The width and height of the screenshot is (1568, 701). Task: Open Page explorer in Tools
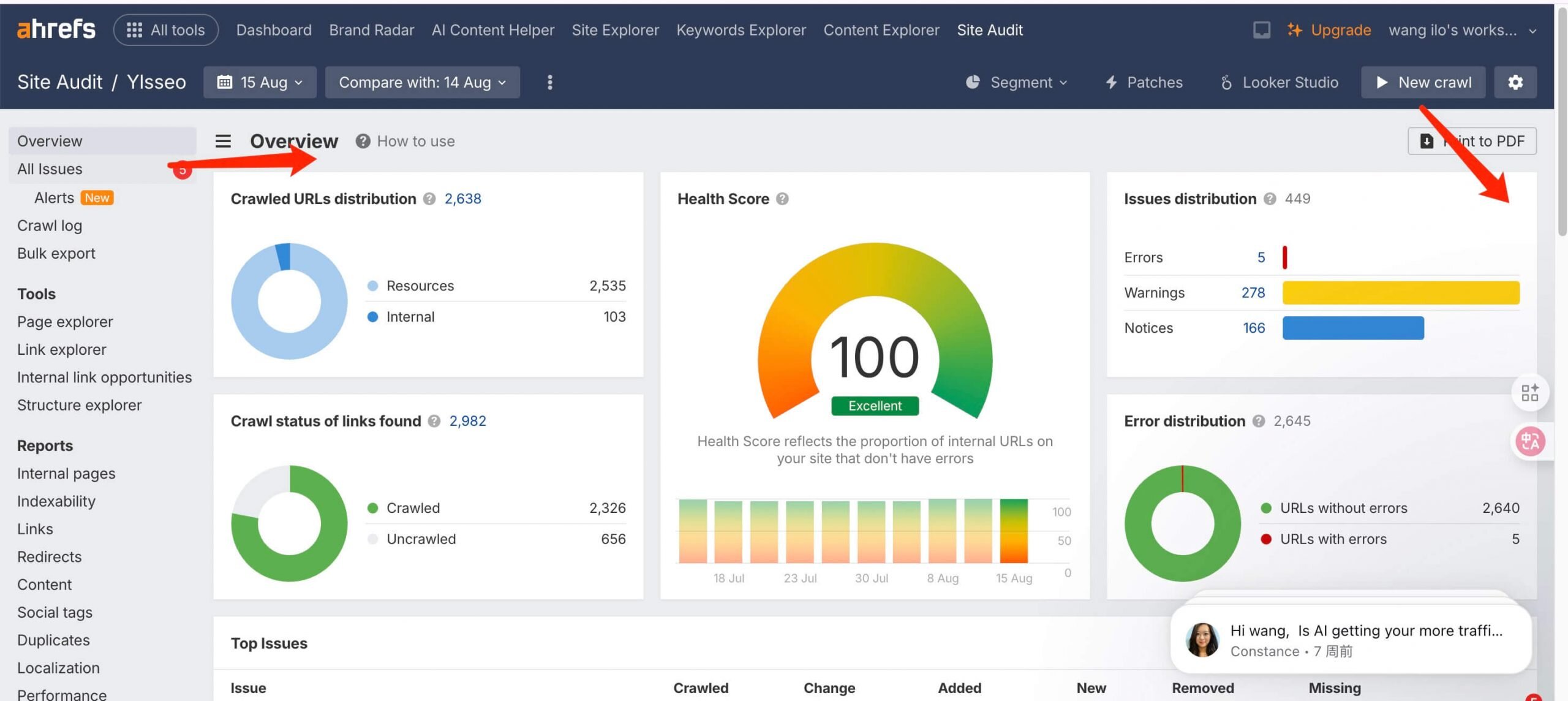click(65, 322)
